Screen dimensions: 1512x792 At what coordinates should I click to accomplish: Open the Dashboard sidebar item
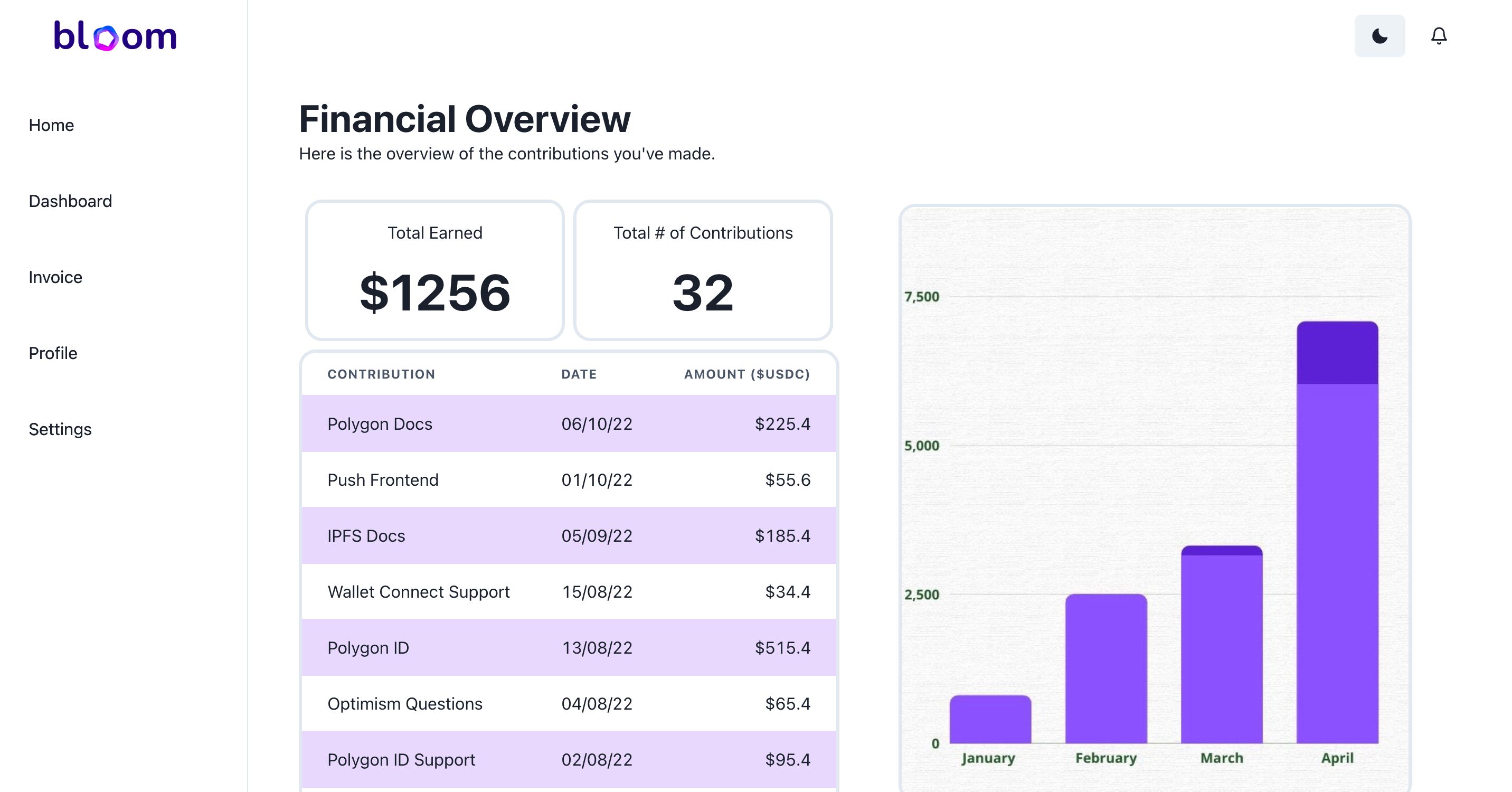(x=70, y=201)
